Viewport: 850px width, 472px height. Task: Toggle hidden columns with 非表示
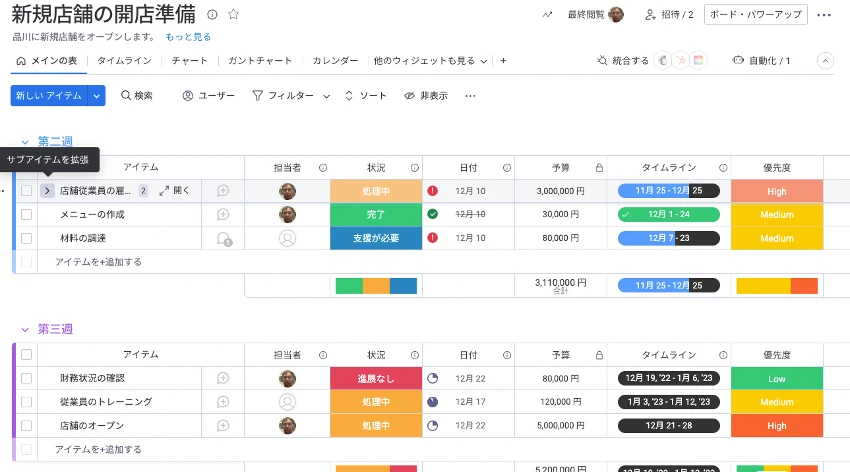(x=426, y=96)
